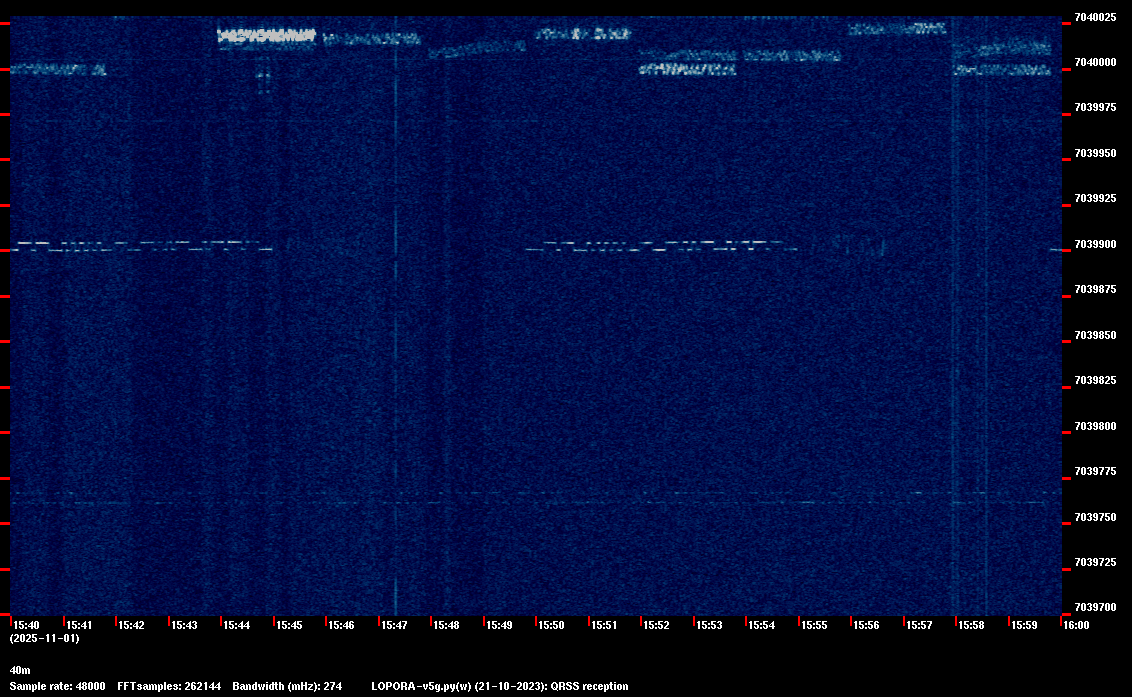Screen dimensions: 1132x697
Task: Click the 15:40 time axis label
Action: (x=27, y=625)
